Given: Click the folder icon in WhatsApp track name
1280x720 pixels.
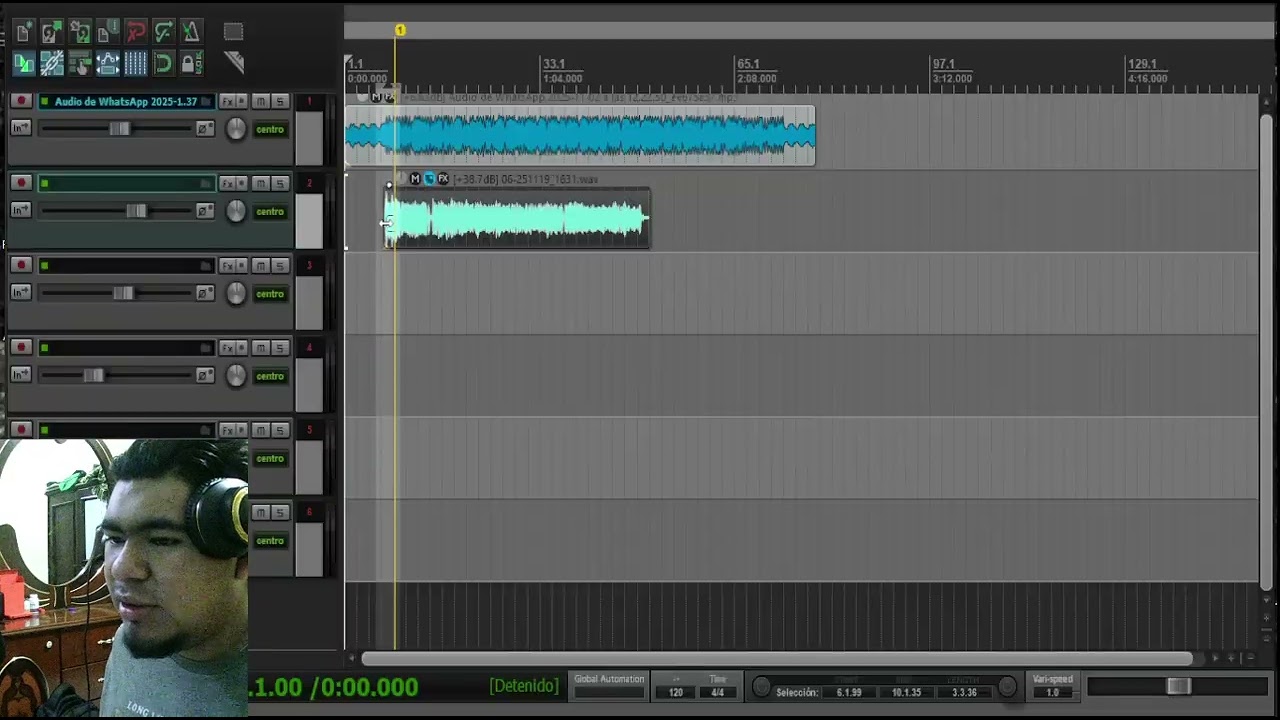Looking at the screenshot, I should tap(206, 101).
